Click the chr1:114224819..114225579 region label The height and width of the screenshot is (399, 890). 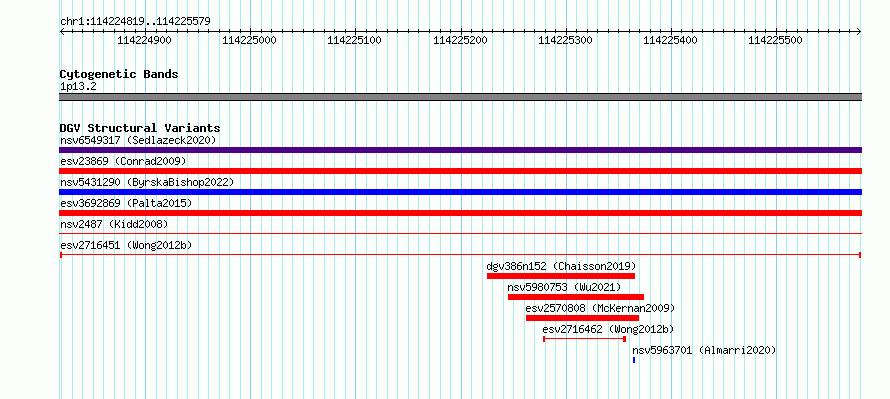click(x=135, y=21)
